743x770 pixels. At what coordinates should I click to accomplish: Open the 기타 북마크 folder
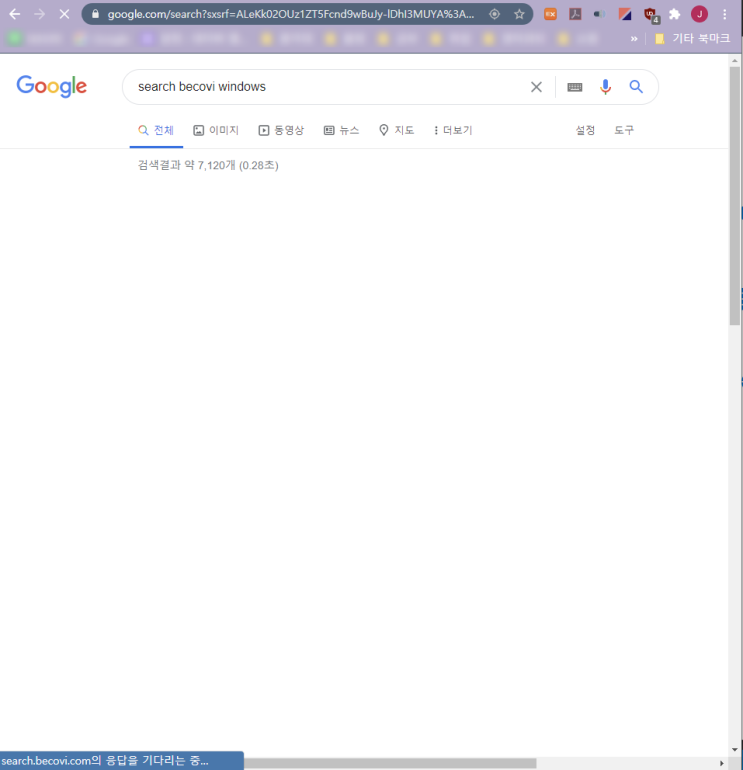(x=693, y=38)
